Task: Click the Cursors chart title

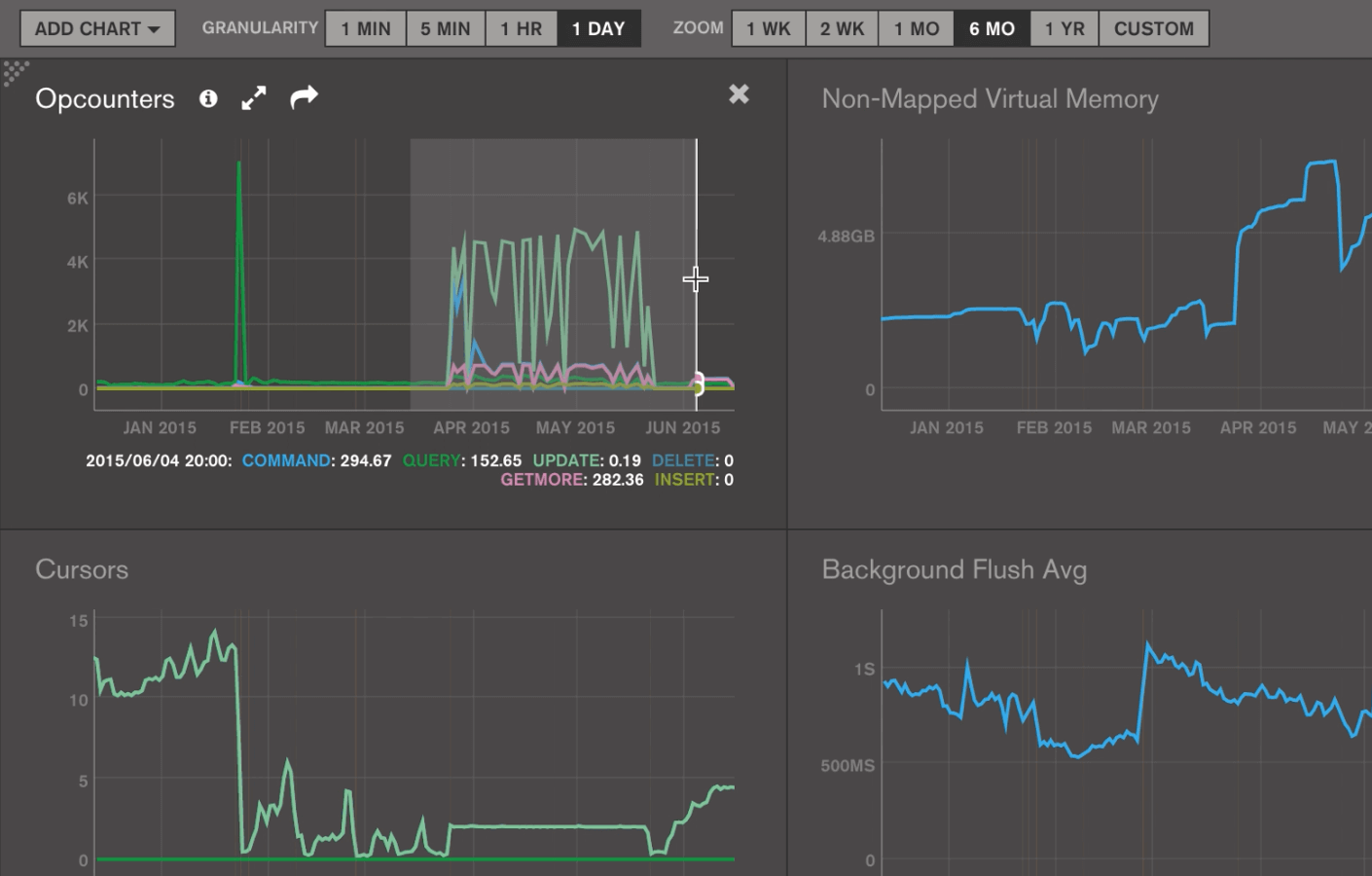Action: [x=82, y=569]
